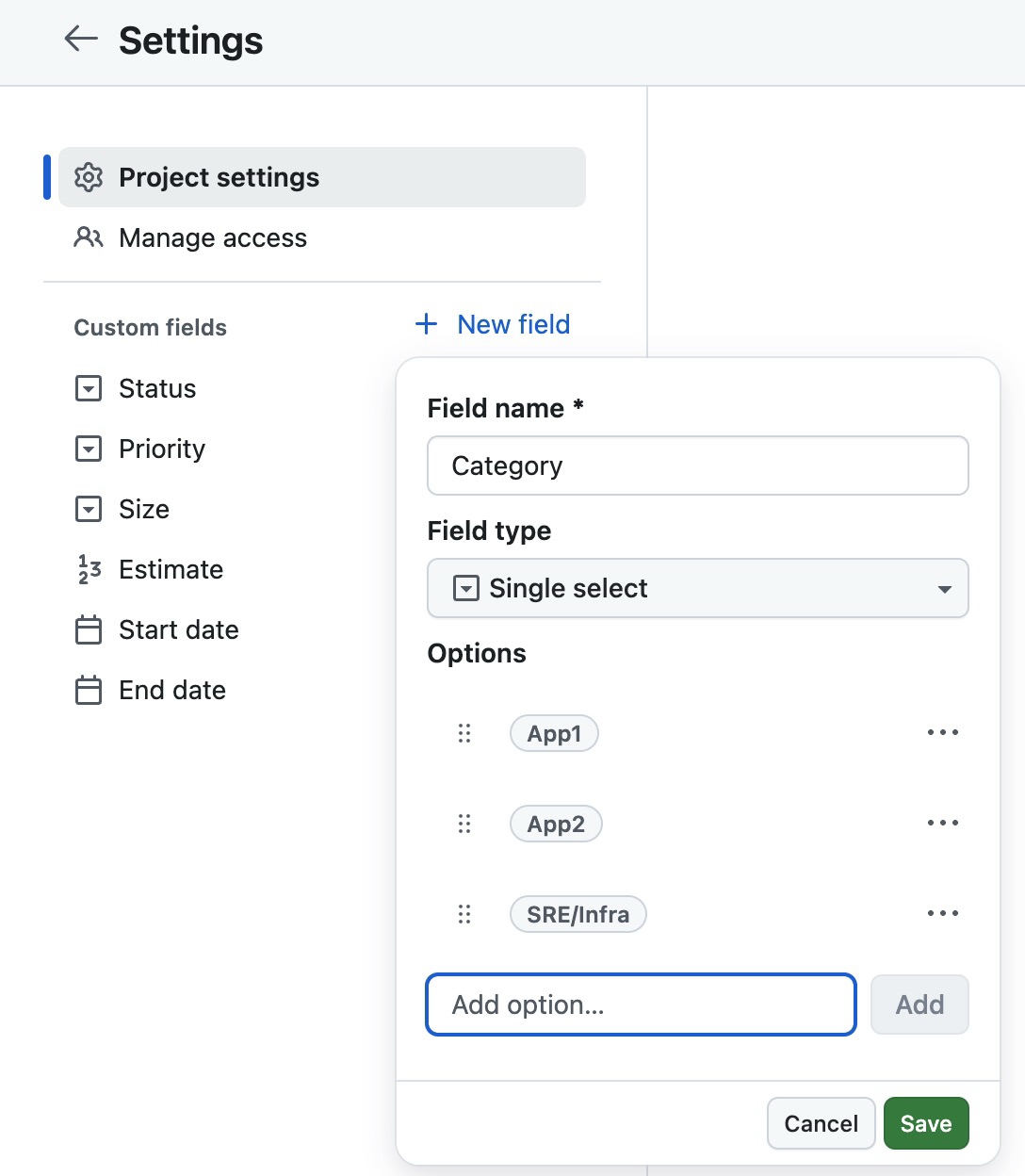Click the field icon beside Size
Viewport: 1025px width, 1176px height.
(88, 509)
